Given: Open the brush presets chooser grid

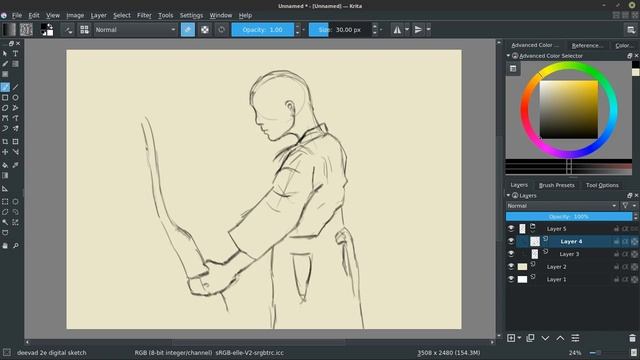Looking at the screenshot, I should click(84, 30).
